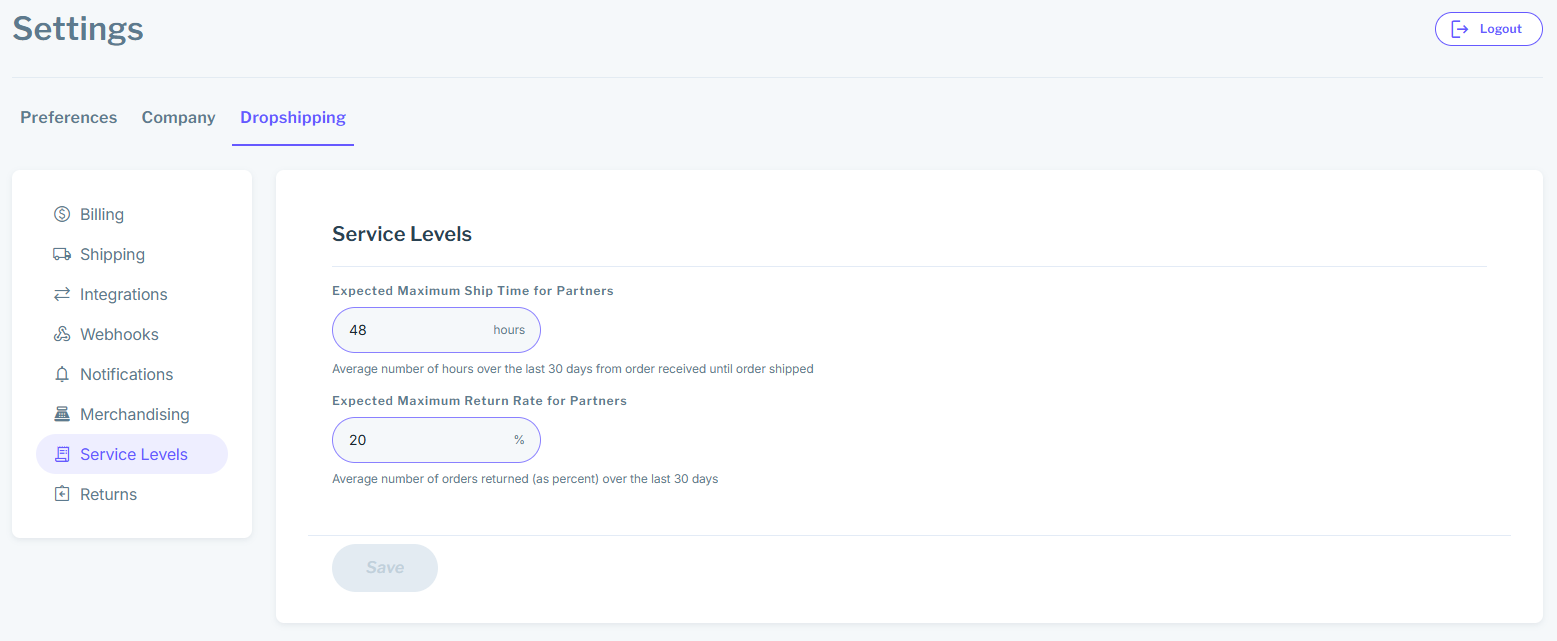Click the Integrations arrows icon

click(x=62, y=294)
